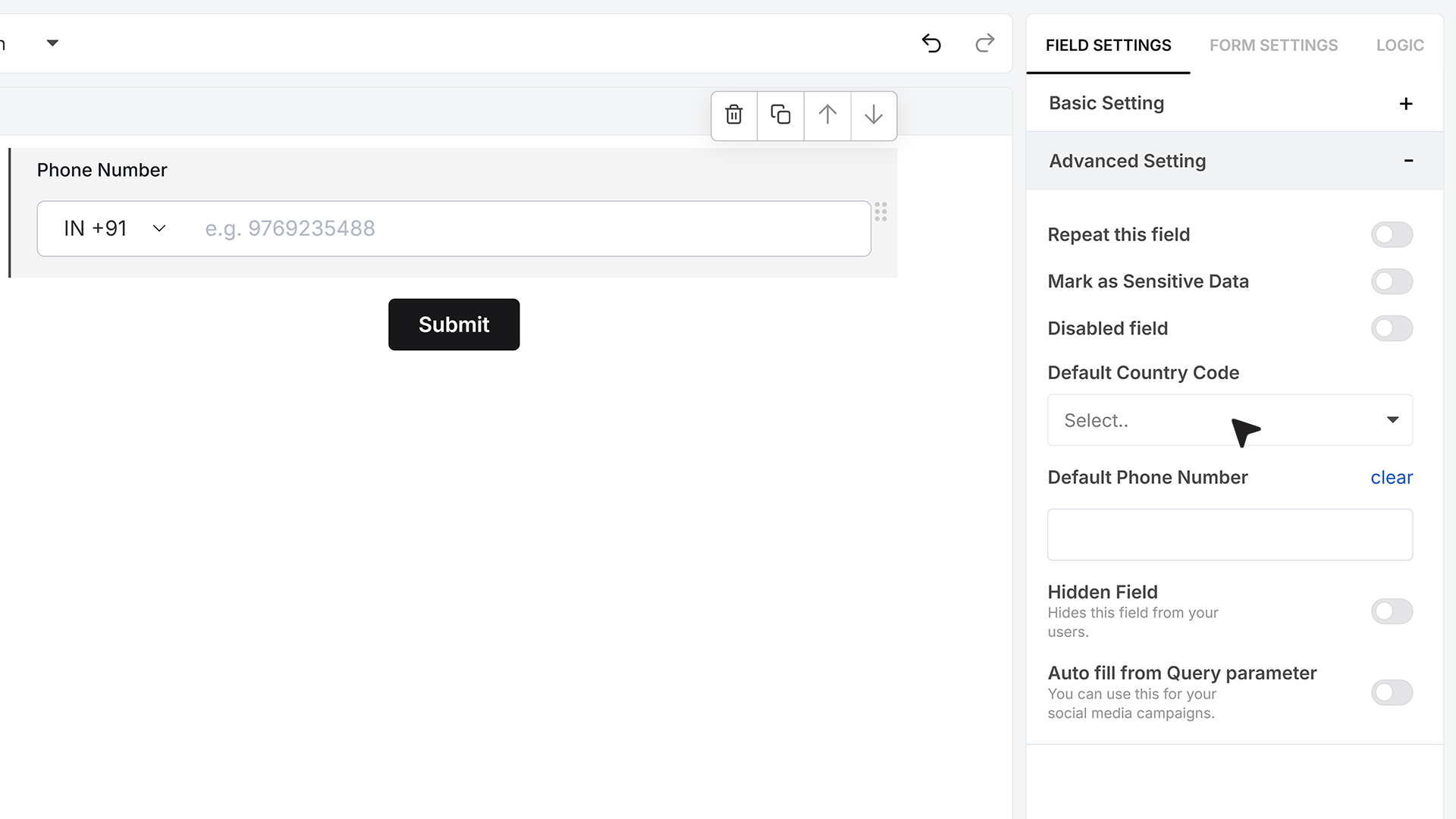Click the Submit button
This screenshot has width=1456, height=819.
click(x=453, y=325)
